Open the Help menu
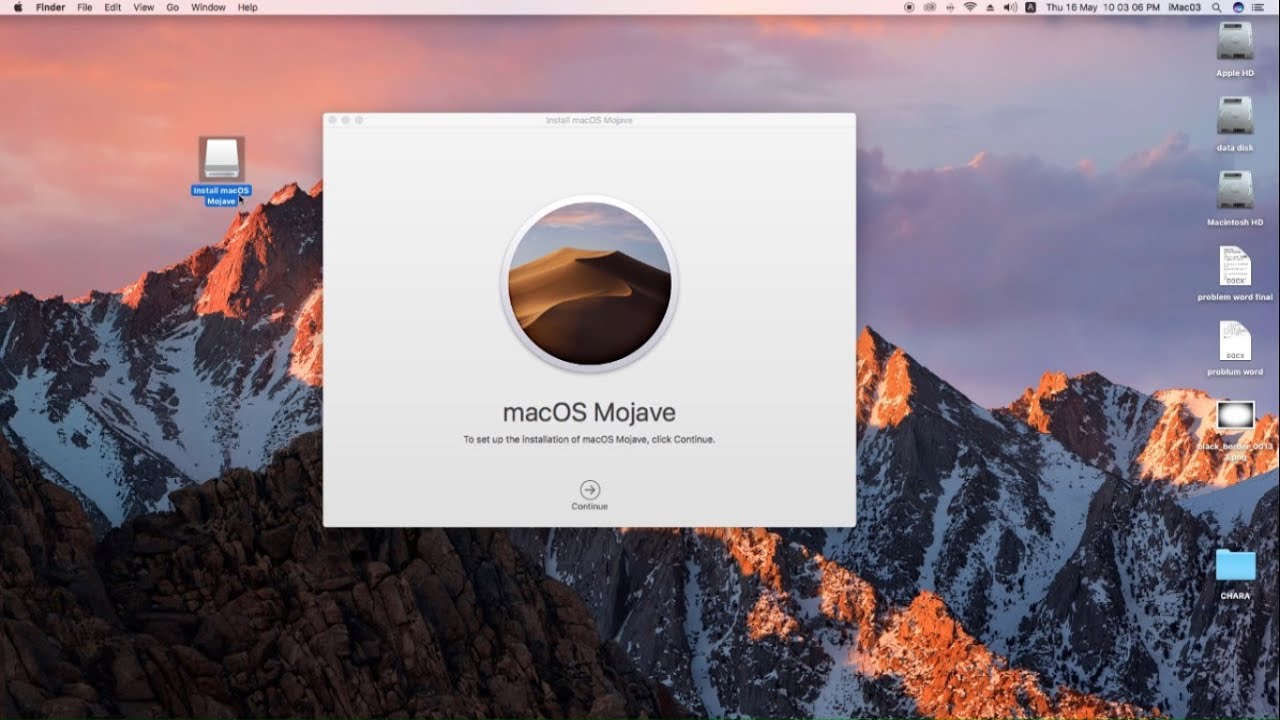 247,7
